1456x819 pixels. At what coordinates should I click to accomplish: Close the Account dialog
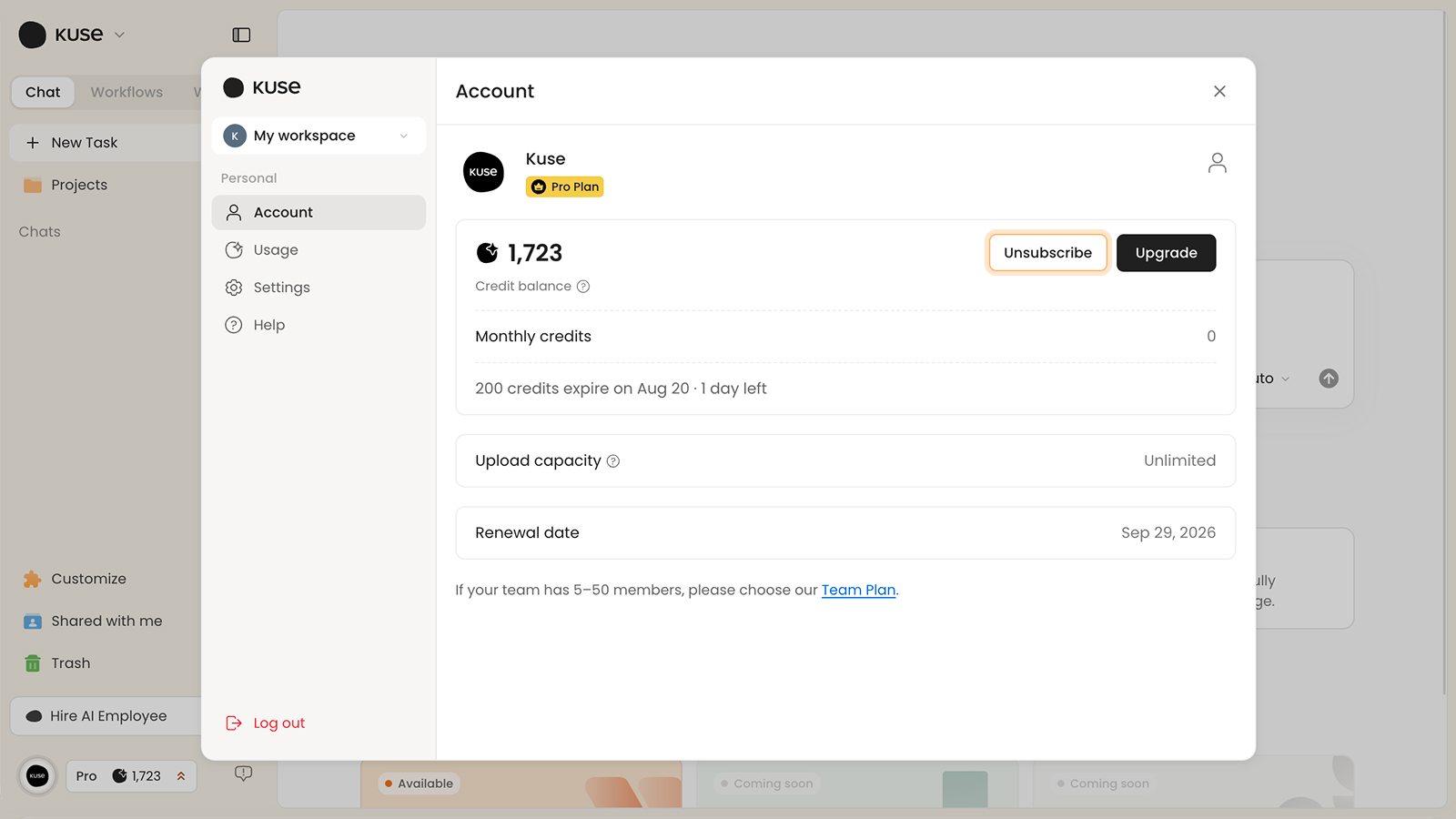coord(1219,91)
